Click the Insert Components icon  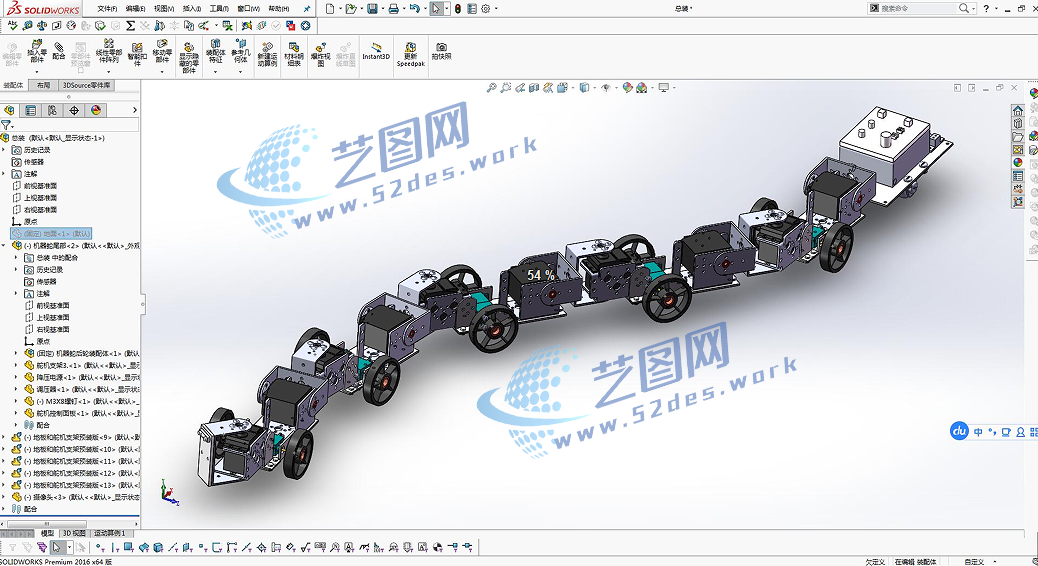36,46
